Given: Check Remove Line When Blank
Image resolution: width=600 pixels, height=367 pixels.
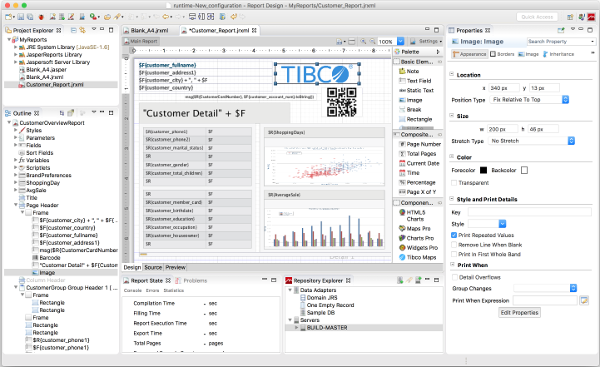Looking at the screenshot, I should point(454,245).
